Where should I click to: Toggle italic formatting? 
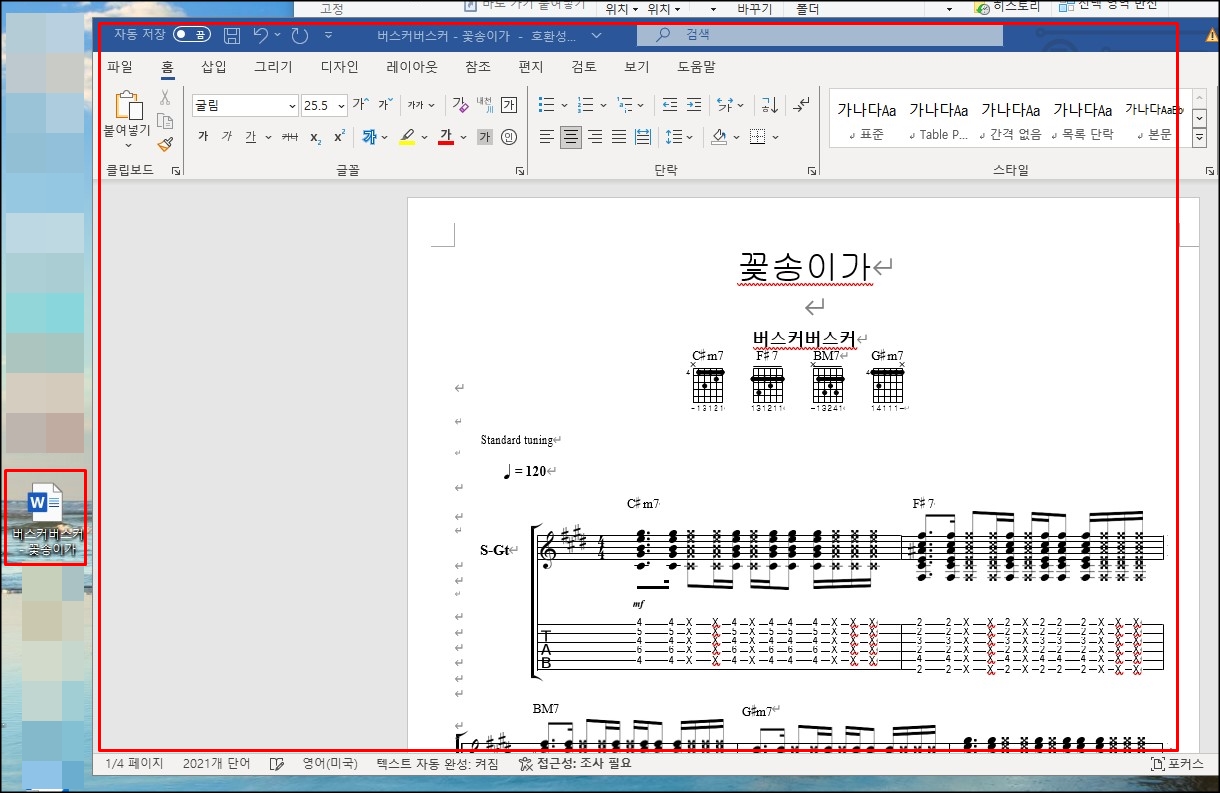tap(227, 137)
